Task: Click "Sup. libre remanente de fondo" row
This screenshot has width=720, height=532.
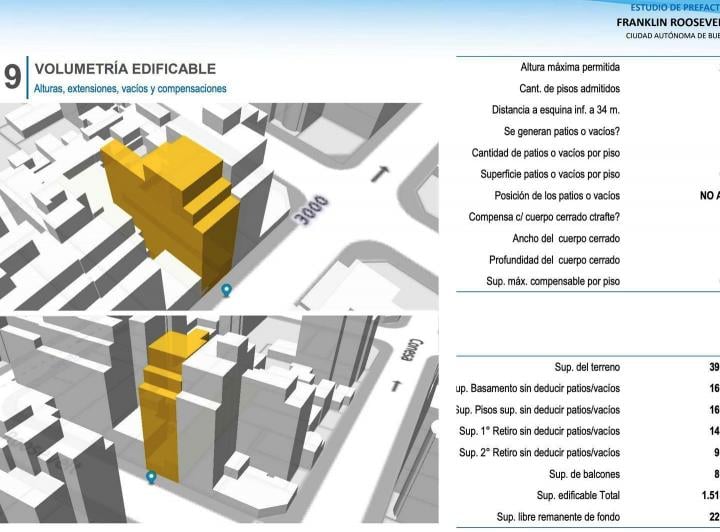Action: 558,517
